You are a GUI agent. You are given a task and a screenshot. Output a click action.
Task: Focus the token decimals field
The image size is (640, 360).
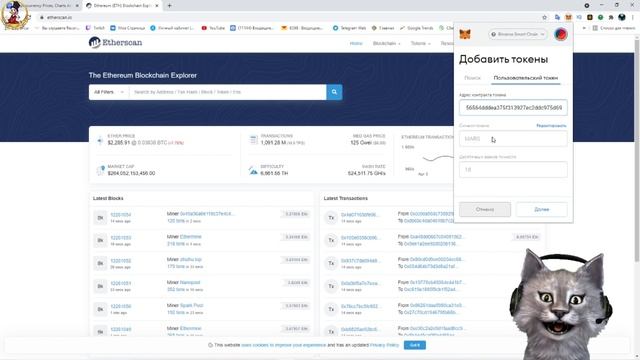pos(513,169)
